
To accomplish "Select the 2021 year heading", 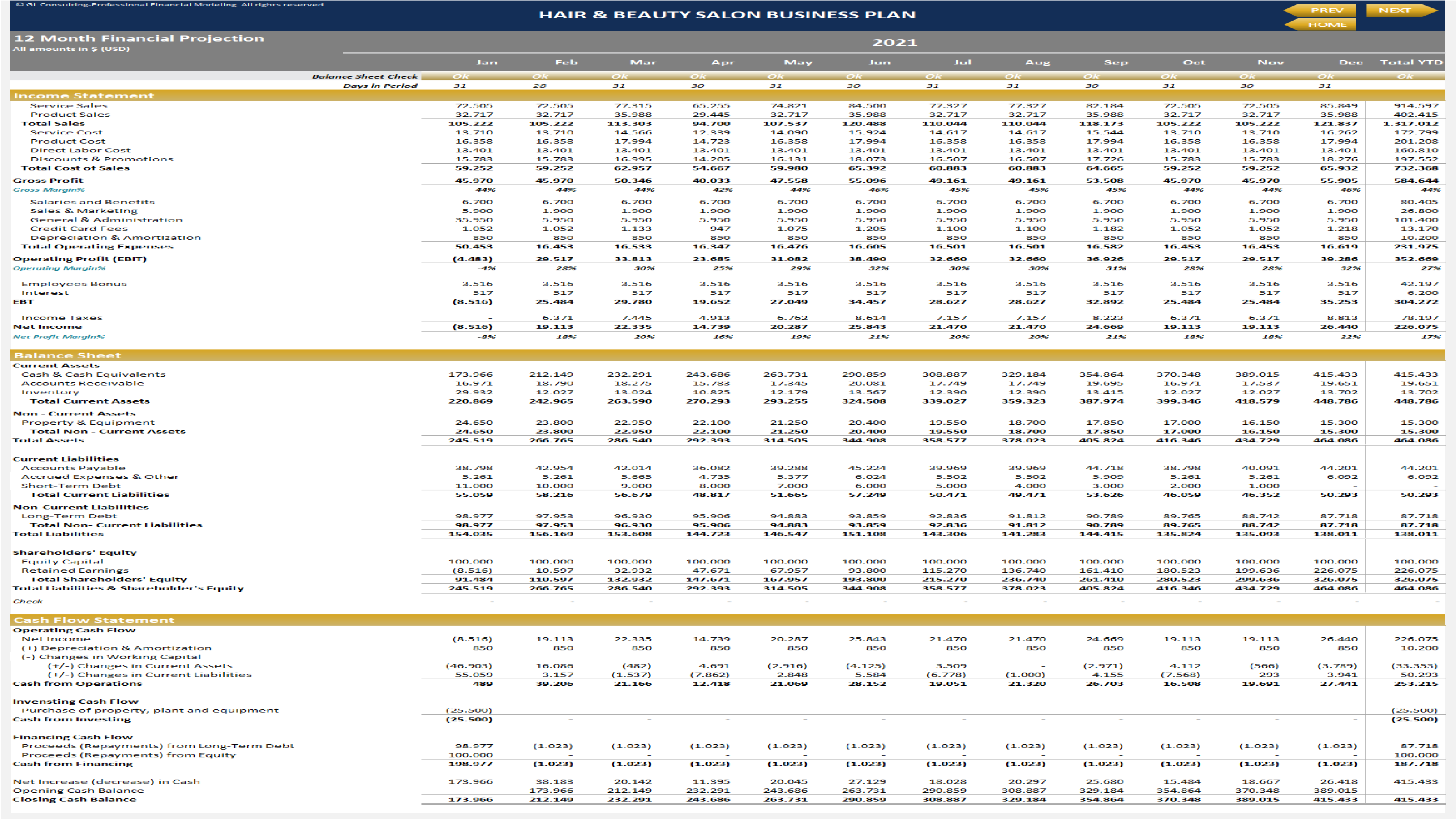I will point(895,43).
